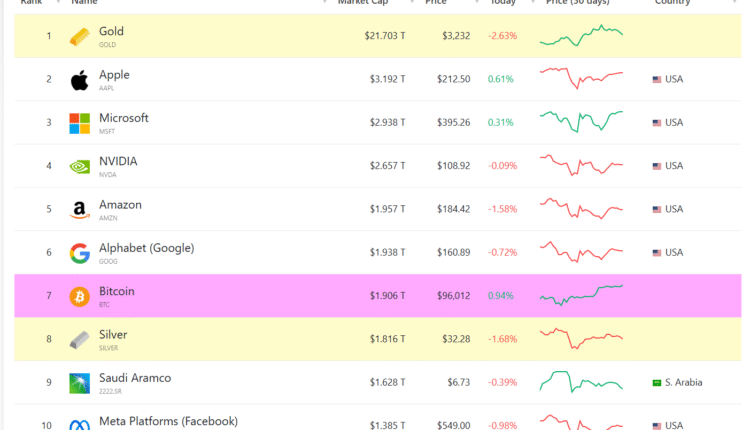Sort by the Country column header
Image resolution: width=750 pixels, height=430 pixels.
tap(672, 3)
